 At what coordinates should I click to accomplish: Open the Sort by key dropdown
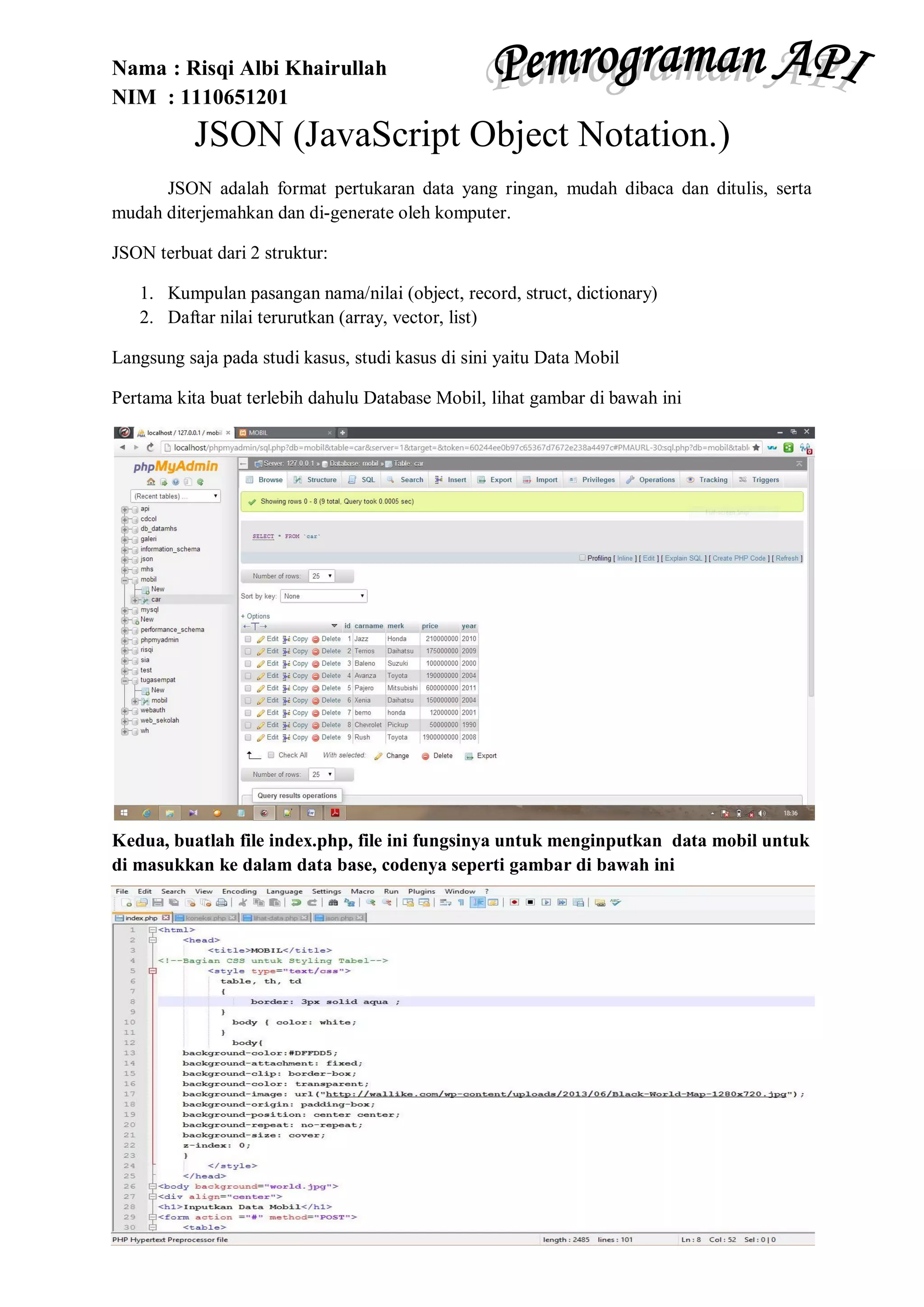(323, 596)
